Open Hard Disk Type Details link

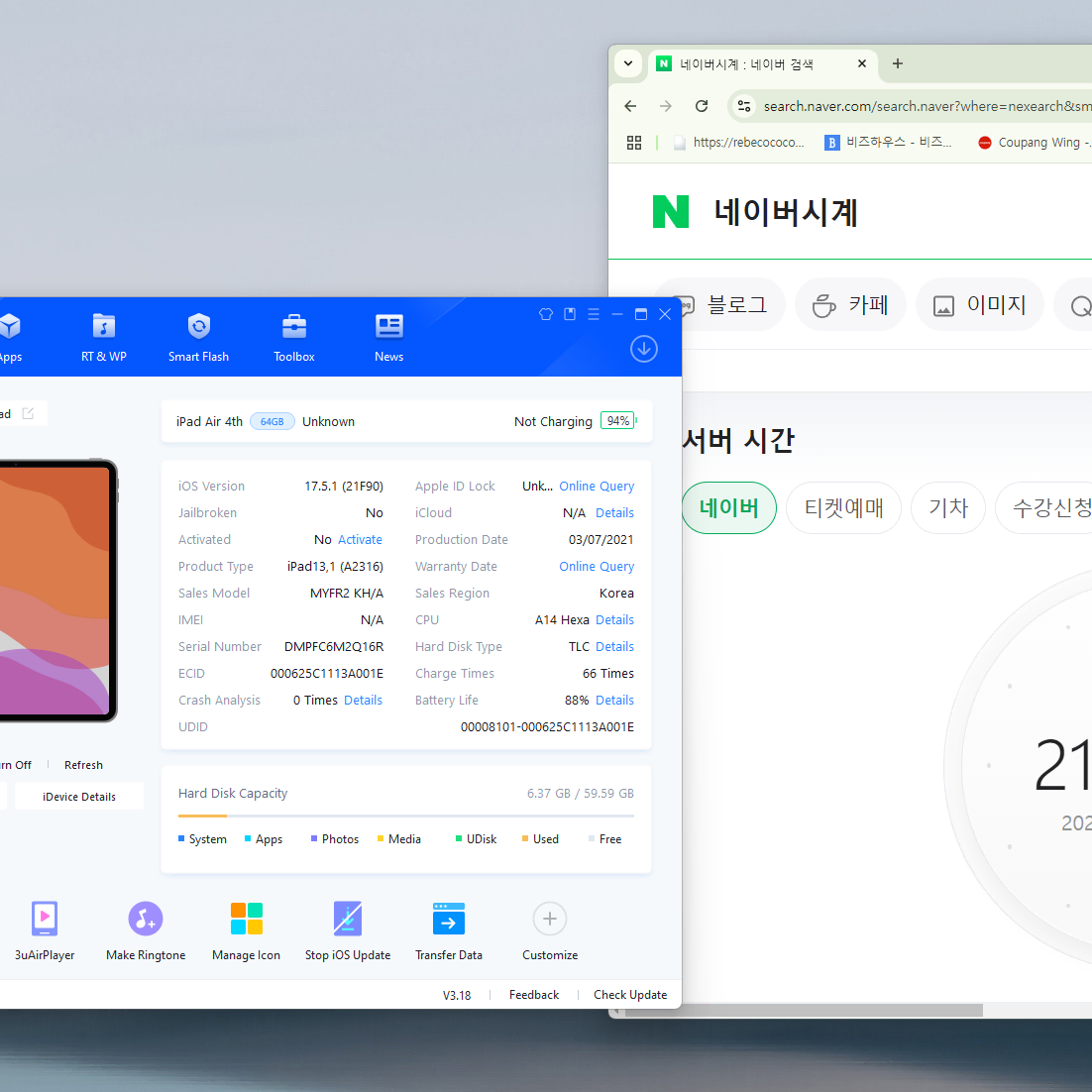pos(614,646)
